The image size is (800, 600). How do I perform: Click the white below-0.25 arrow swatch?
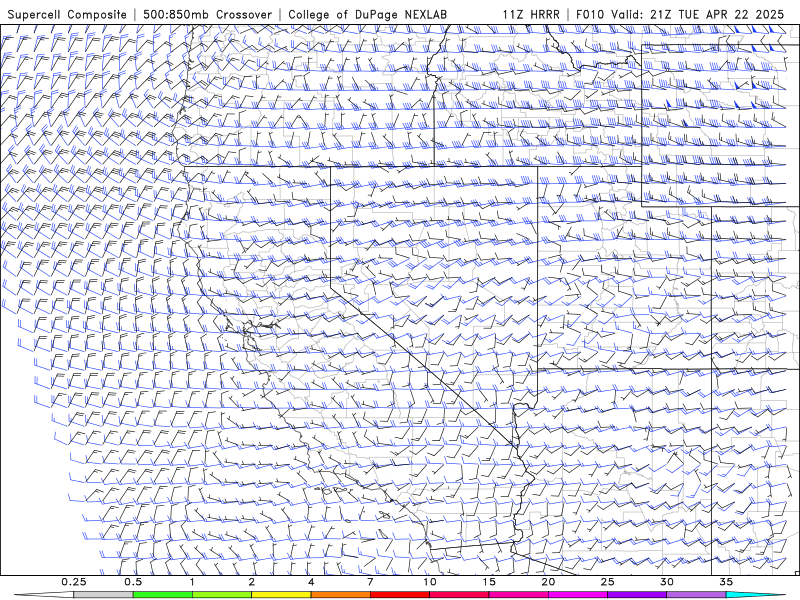tap(44, 595)
